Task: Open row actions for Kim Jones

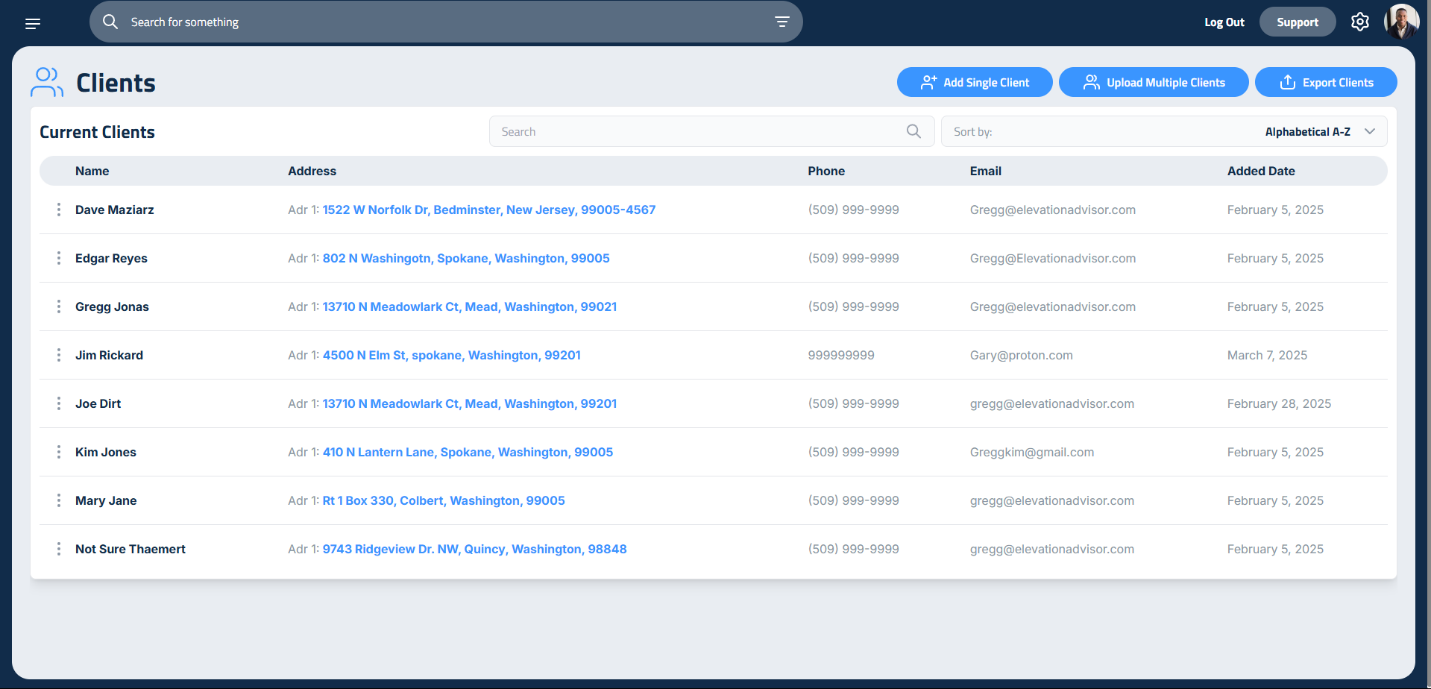Action: click(x=59, y=452)
